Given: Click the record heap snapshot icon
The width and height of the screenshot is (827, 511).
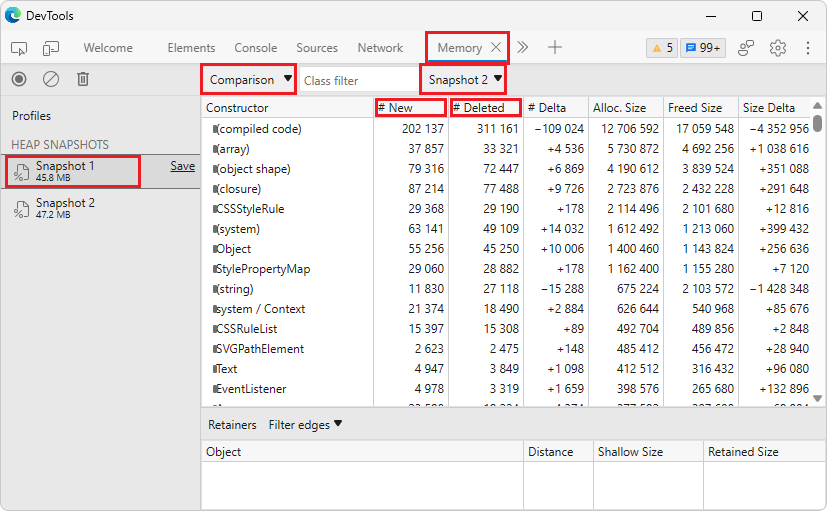Looking at the screenshot, I should 19,79.
